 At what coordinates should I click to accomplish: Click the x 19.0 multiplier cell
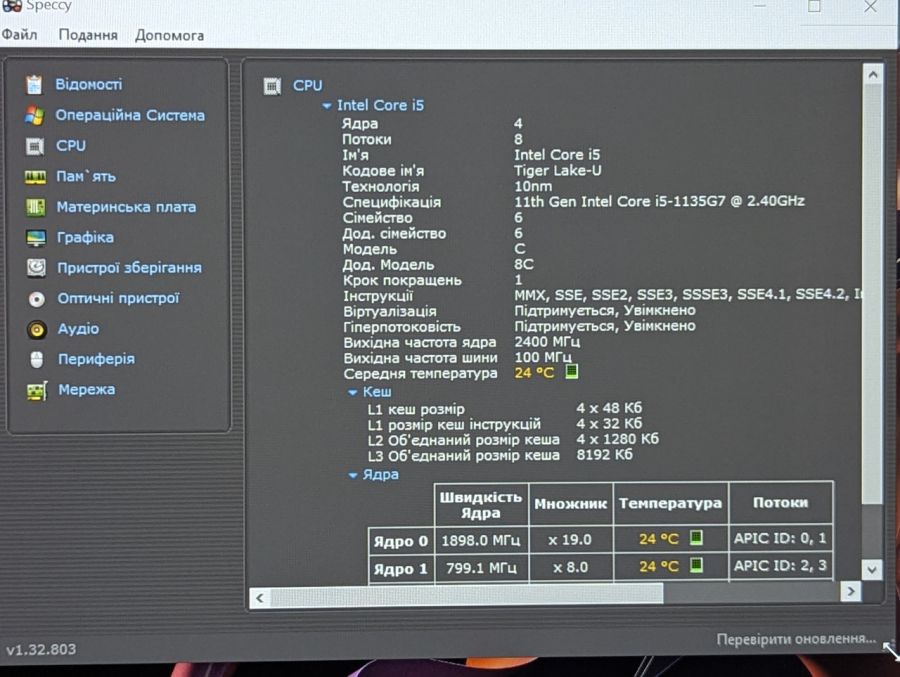pyautogui.click(x=571, y=540)
